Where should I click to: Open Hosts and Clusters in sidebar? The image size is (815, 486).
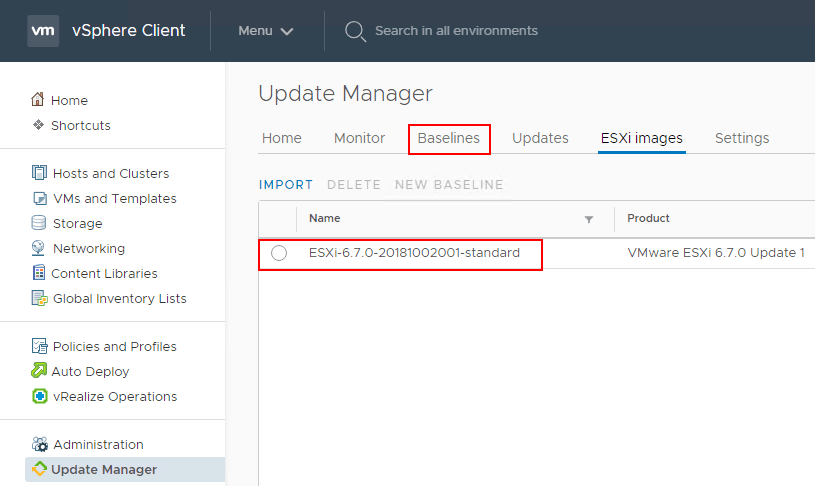pyautogui.click(x=111, y=173)
